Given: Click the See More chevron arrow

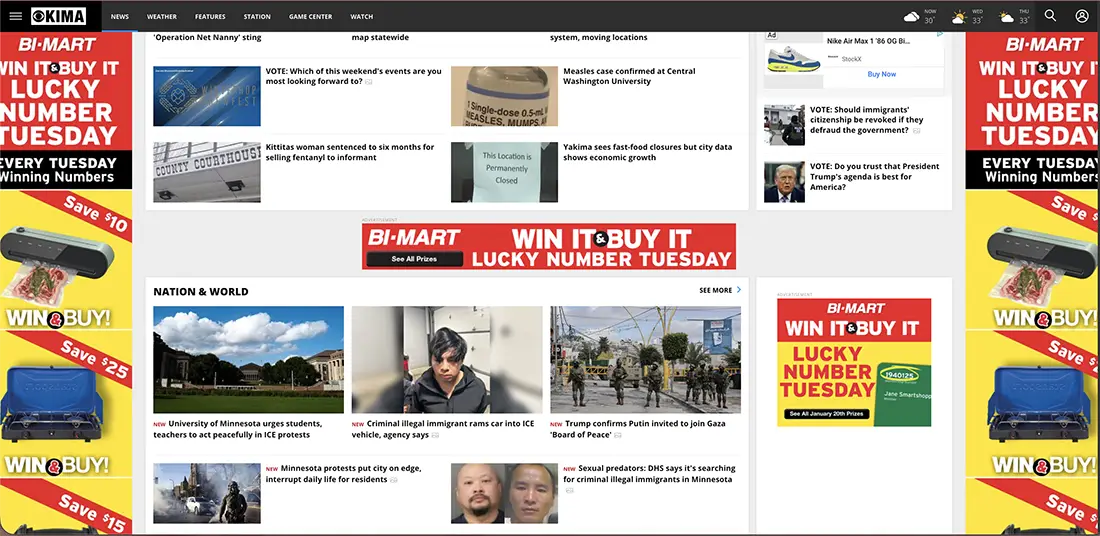Looking at the screenshot, I should (x=739, y=290).
